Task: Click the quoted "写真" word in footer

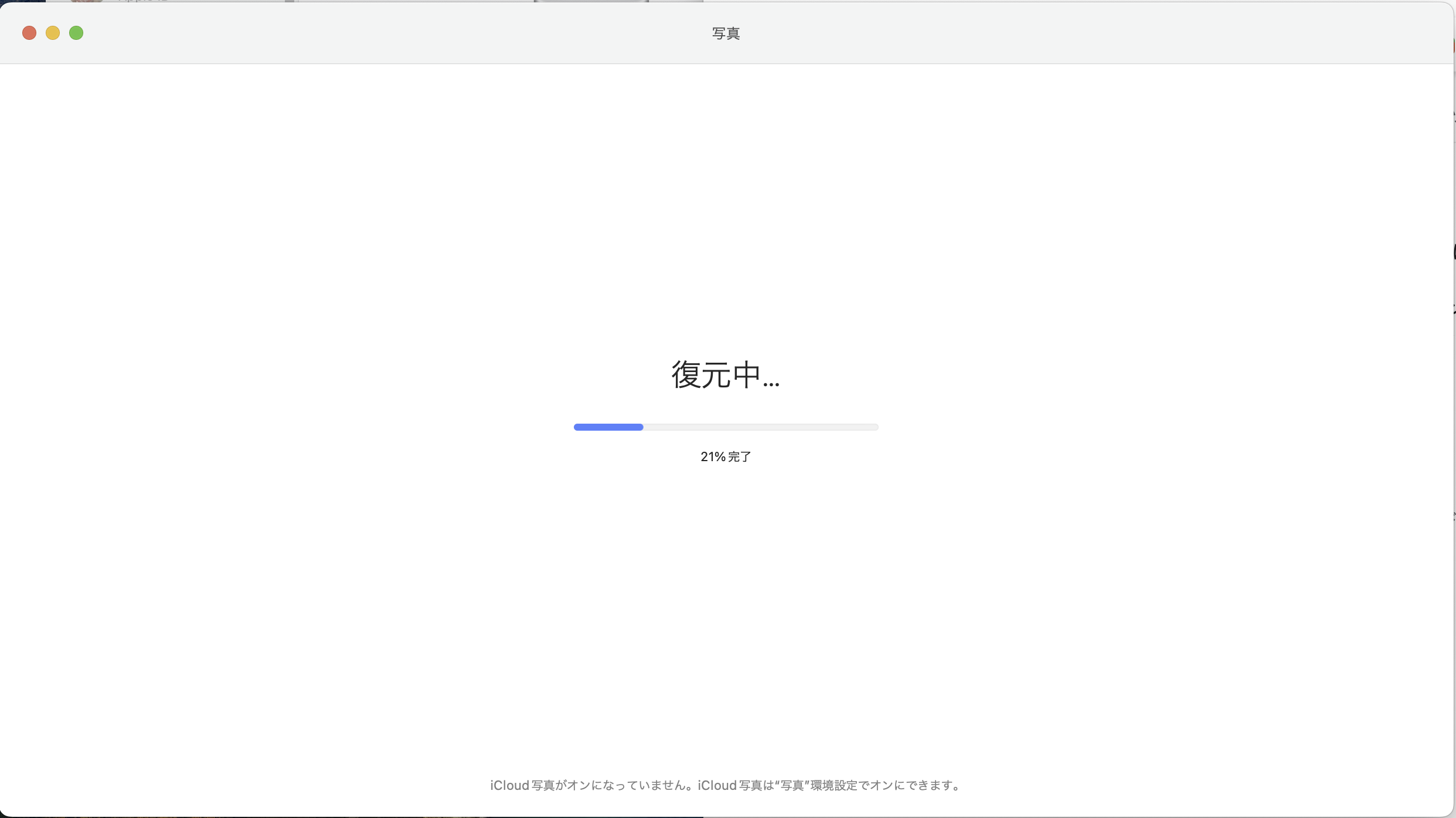Action: pos(791,785)
